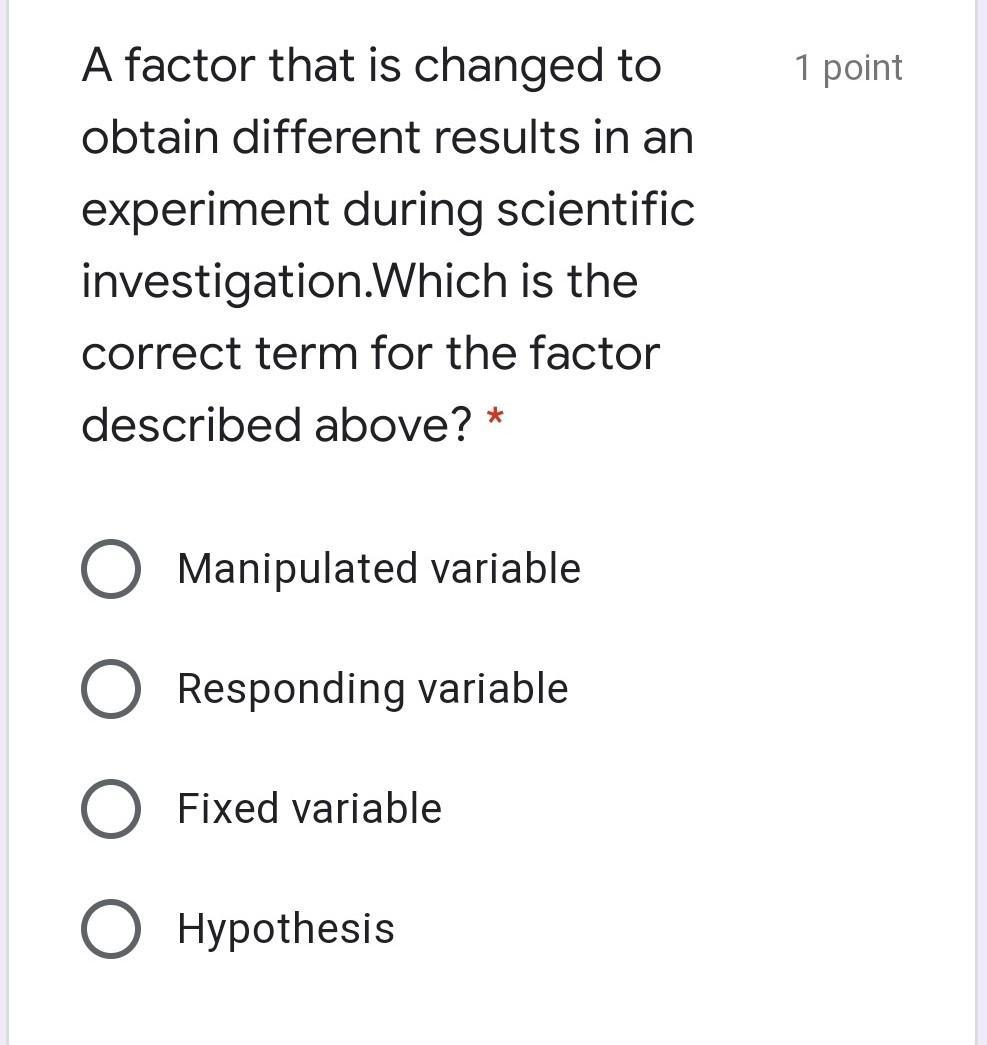Viewport: 987px width, 1045px height.
Task: Select the Manipulated variable radio button
Action: point(110,569)
